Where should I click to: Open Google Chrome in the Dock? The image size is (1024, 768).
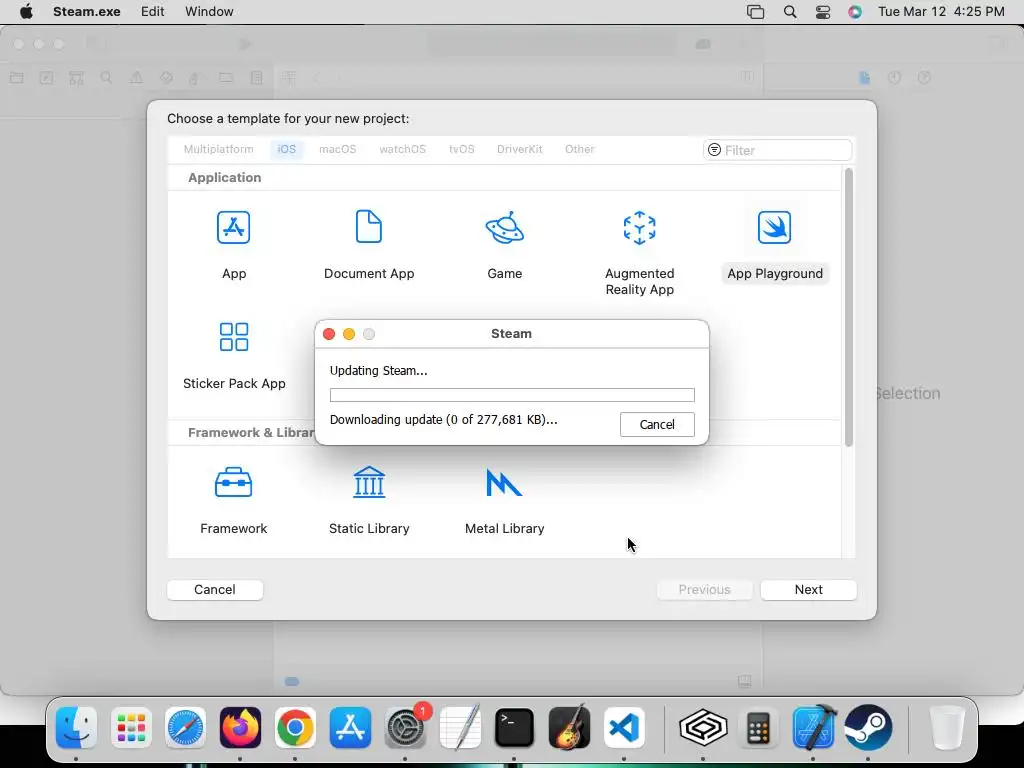pyautogui.click(x=295, y=727)
